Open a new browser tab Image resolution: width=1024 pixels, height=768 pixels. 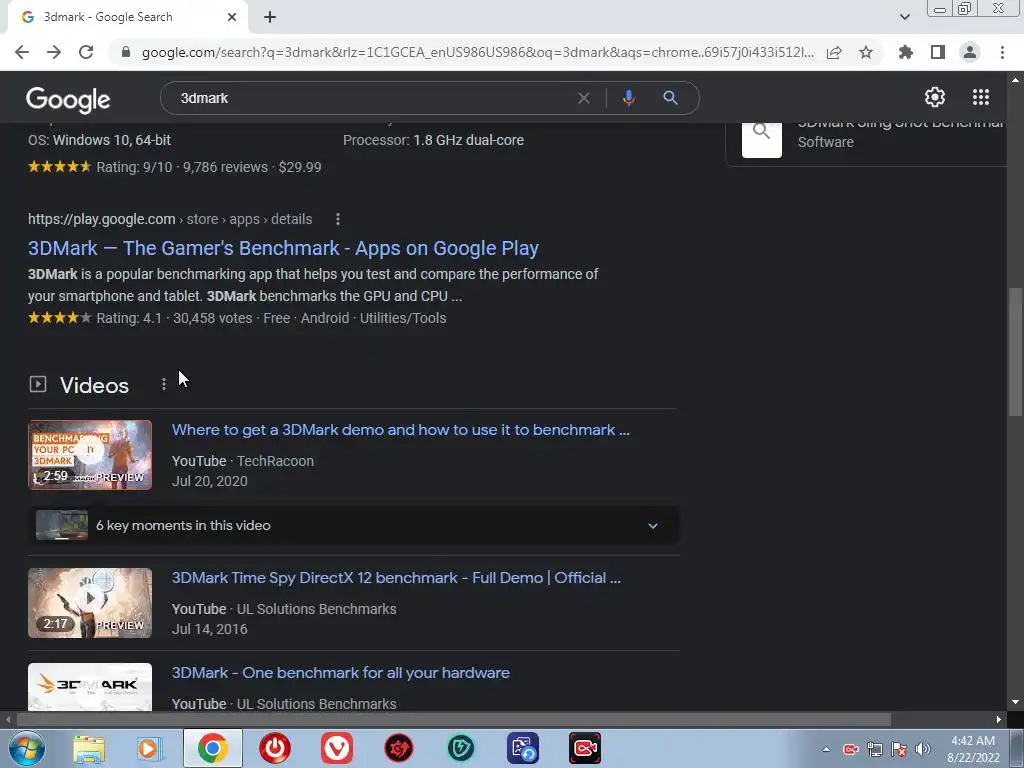pos(270,18)
